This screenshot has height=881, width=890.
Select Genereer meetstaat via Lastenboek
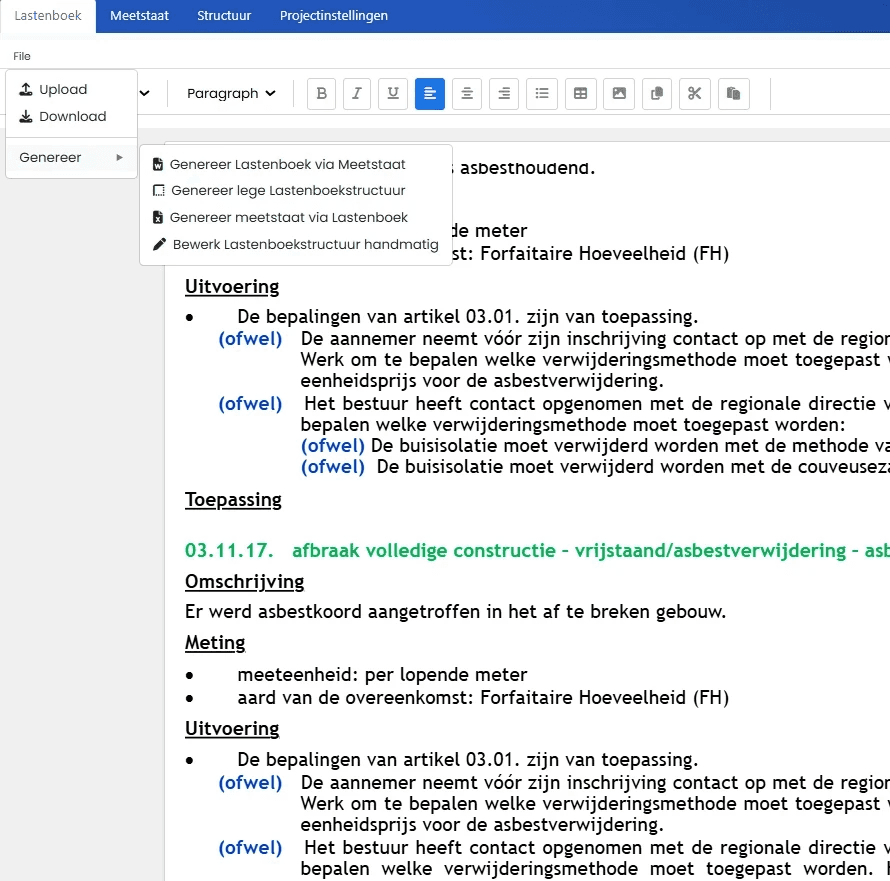[x=296, y=217]
